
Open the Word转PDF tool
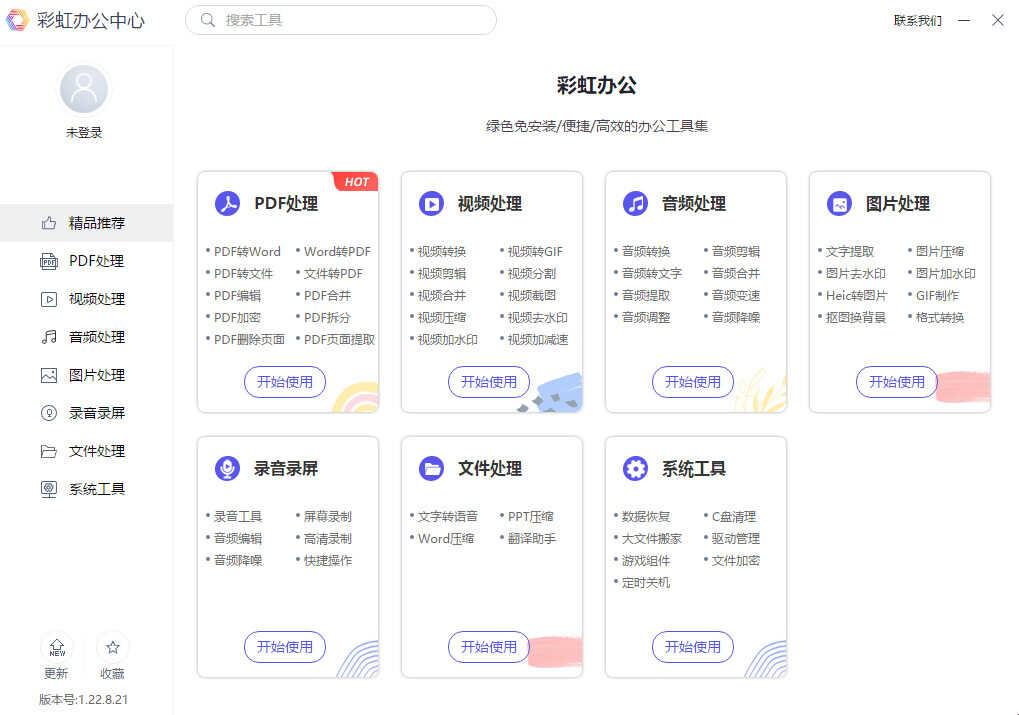tap(337, 252)
